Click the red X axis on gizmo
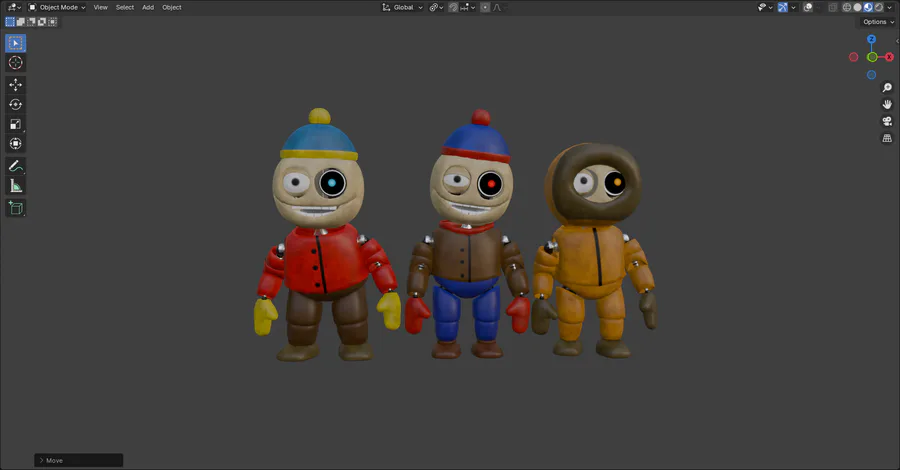 pyautogui.click(x=889, y=57)
